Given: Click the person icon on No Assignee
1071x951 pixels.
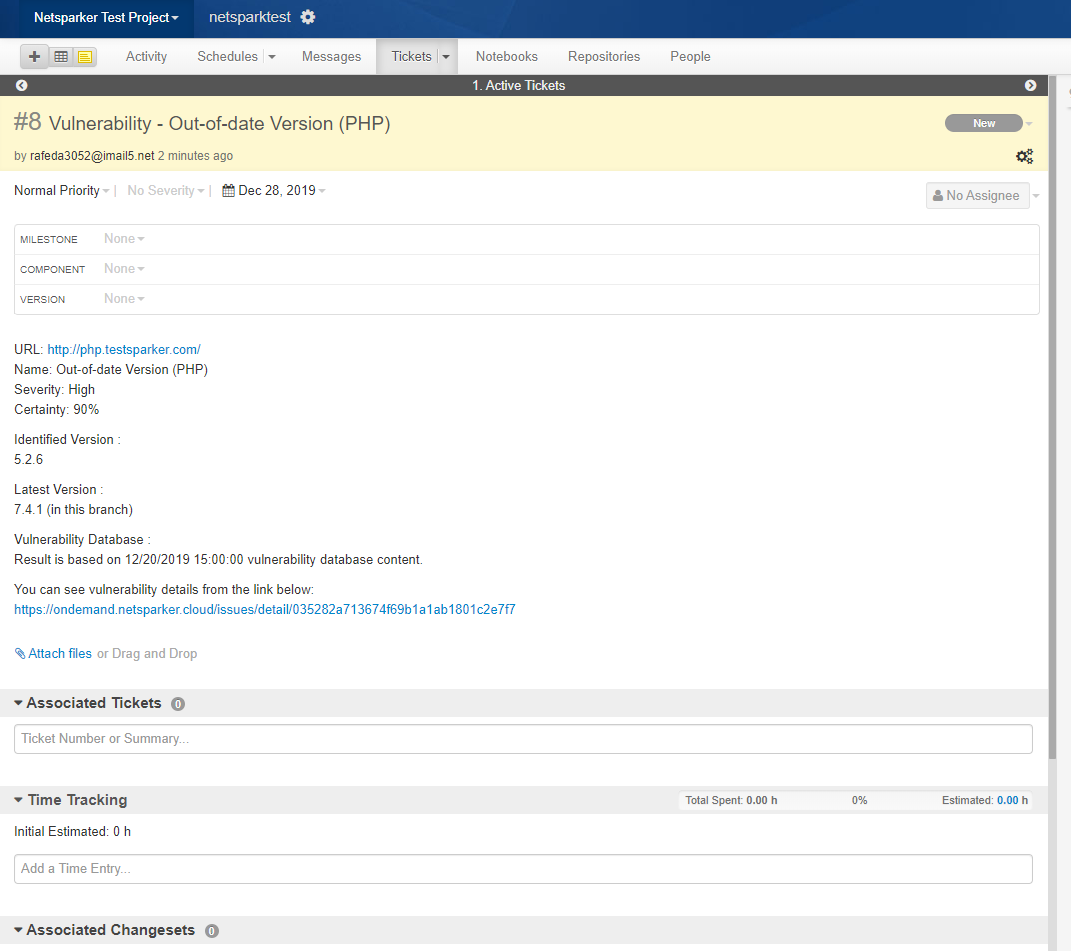Looking at the screenshot, I should (941, 195).
